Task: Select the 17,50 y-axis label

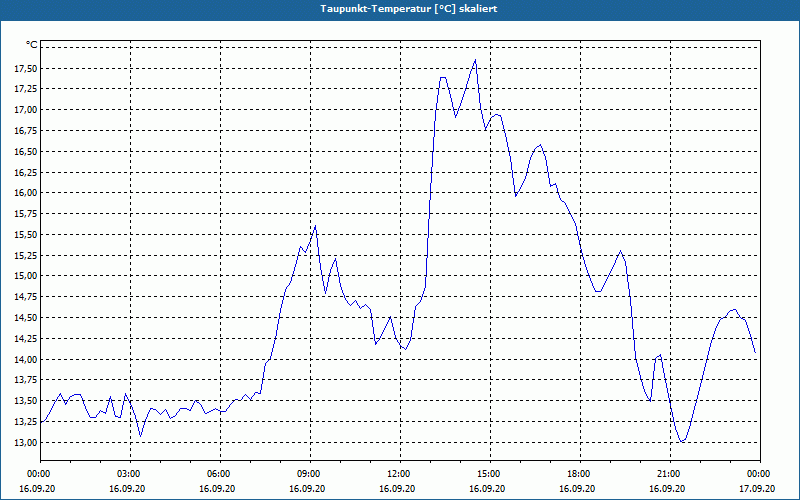Action: pyautogui.click(x=27, y=68)
